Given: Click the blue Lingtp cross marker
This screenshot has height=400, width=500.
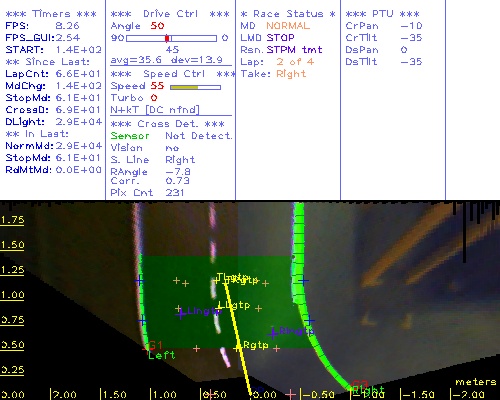Looking at the screenshot, I should (x=180, y=313).
